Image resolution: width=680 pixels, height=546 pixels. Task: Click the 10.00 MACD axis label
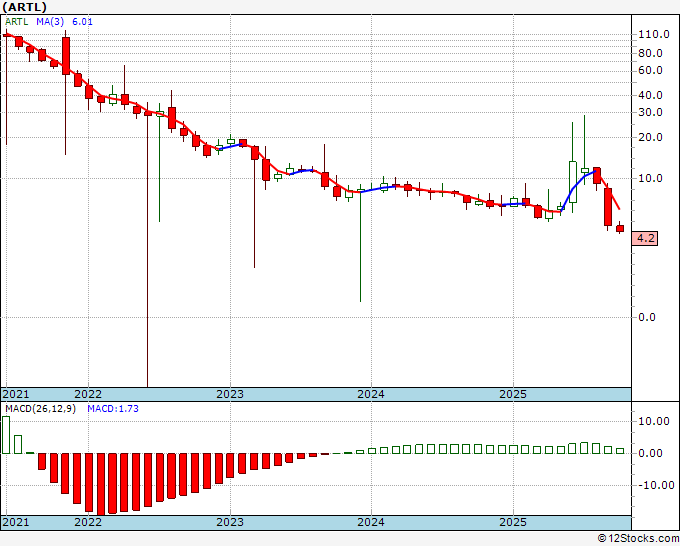click(x=654, y=422)
